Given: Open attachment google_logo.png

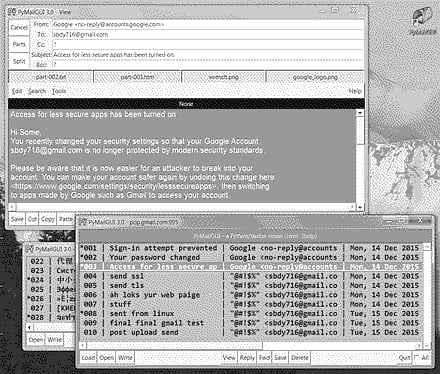Looking at the screenshot, I should pyautogui.click(x=315, y=77).
